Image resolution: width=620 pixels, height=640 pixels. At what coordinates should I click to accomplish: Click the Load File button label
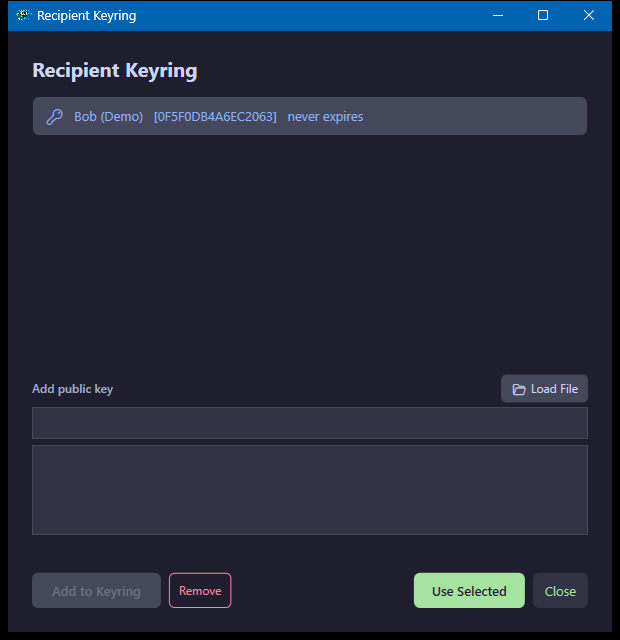(554, 389)
